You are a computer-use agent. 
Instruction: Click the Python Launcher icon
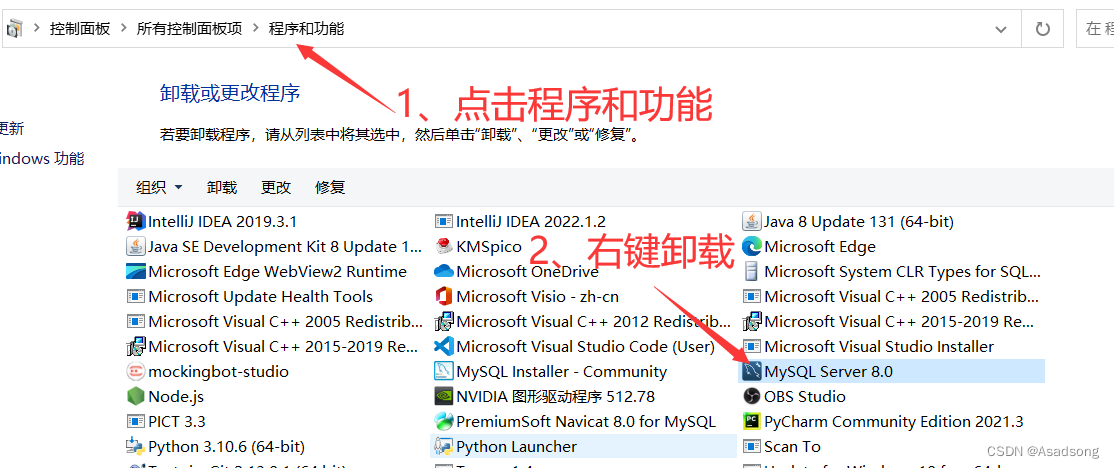(444, 447)
